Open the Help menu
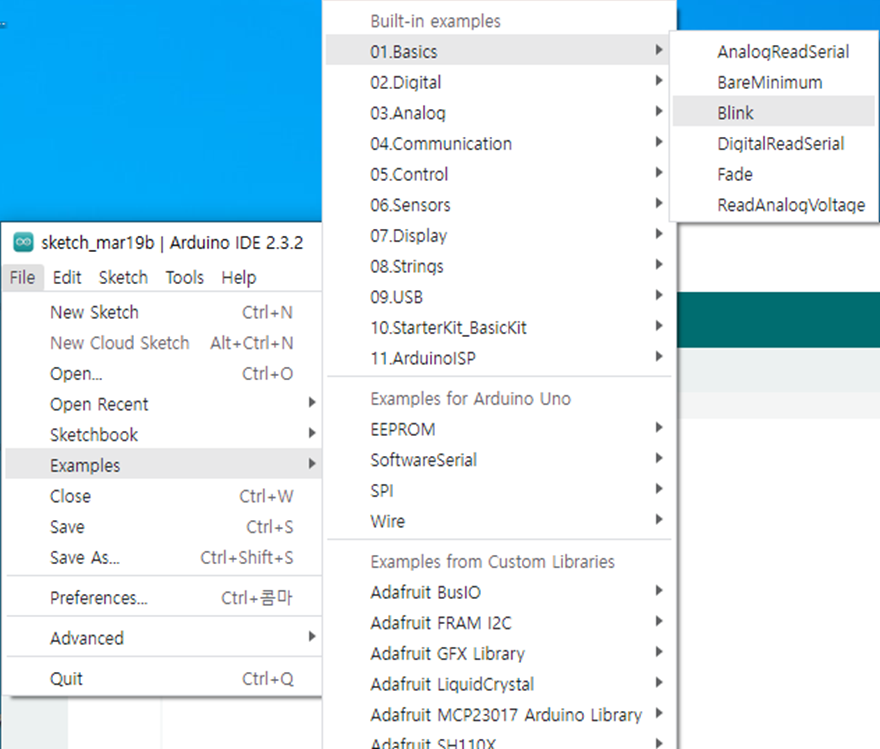This screenshot has width=880, height=749. pyautogui.click(x=239, y=277)
